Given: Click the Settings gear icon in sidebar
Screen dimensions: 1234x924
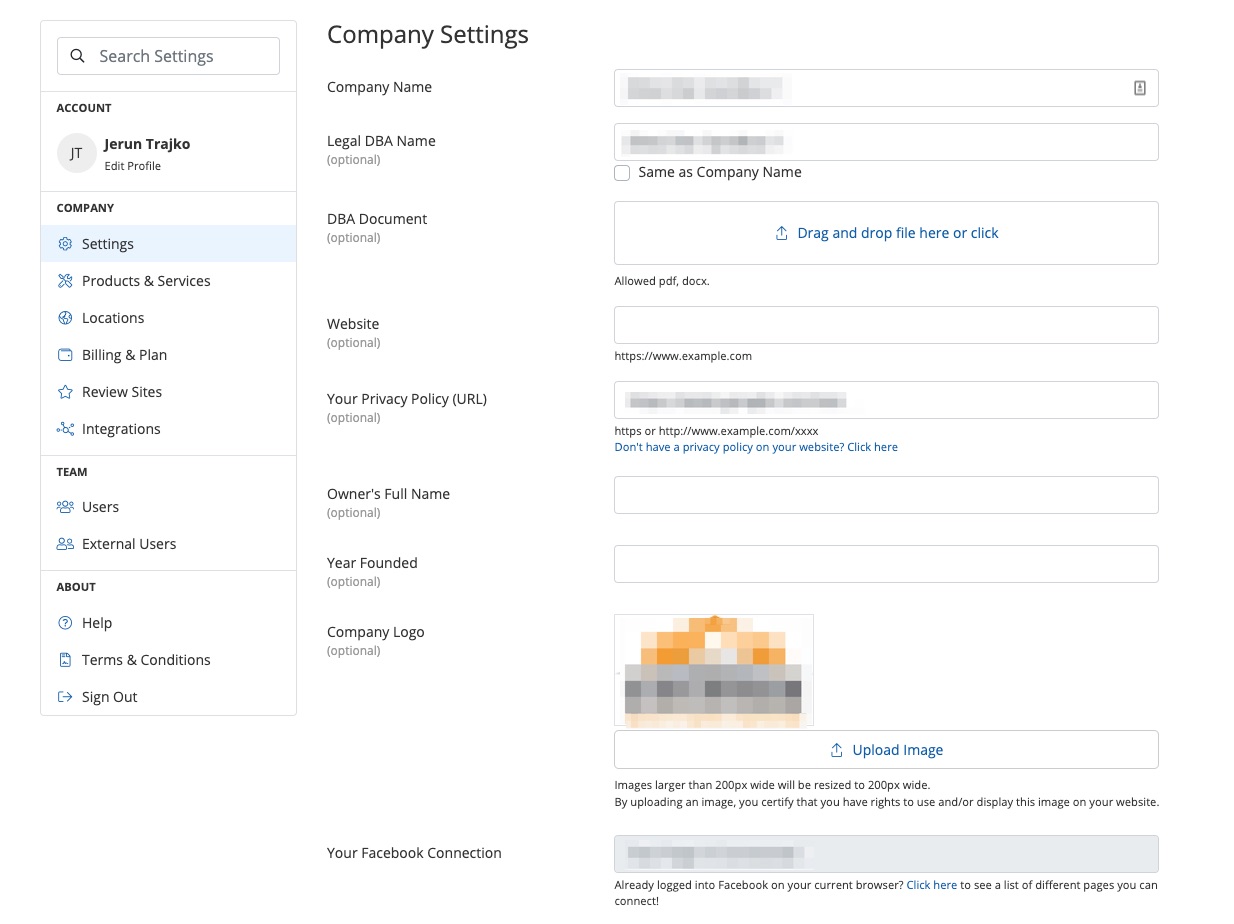Looking at the screenshot, I should [65, 244].
